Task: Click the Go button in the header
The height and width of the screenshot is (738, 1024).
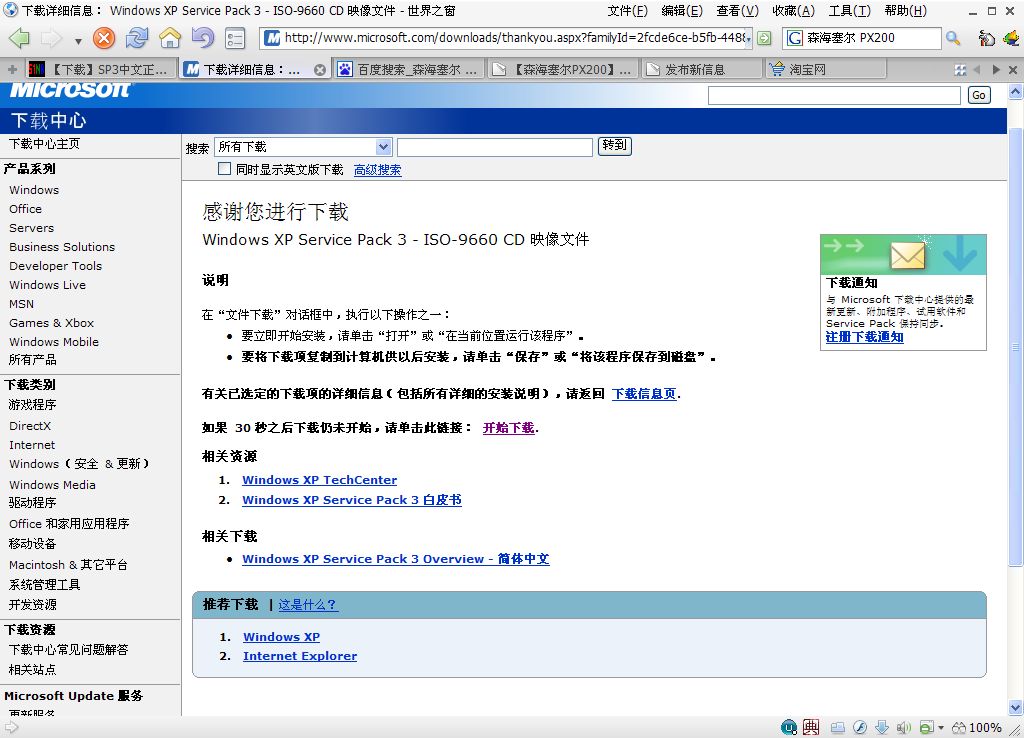Action: (978, 95)
